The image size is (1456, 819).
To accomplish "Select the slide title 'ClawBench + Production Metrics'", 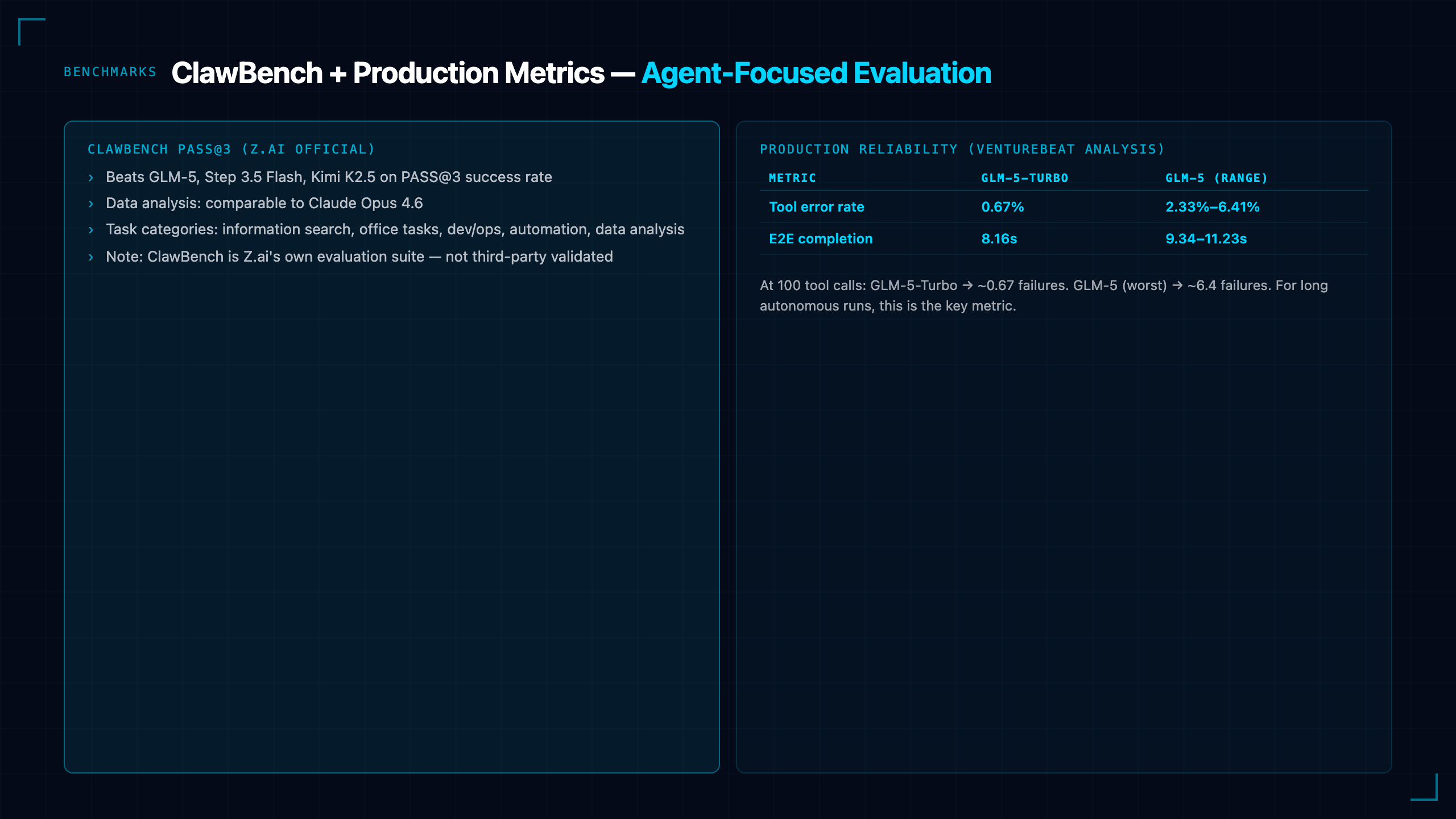I will [388, 73].
